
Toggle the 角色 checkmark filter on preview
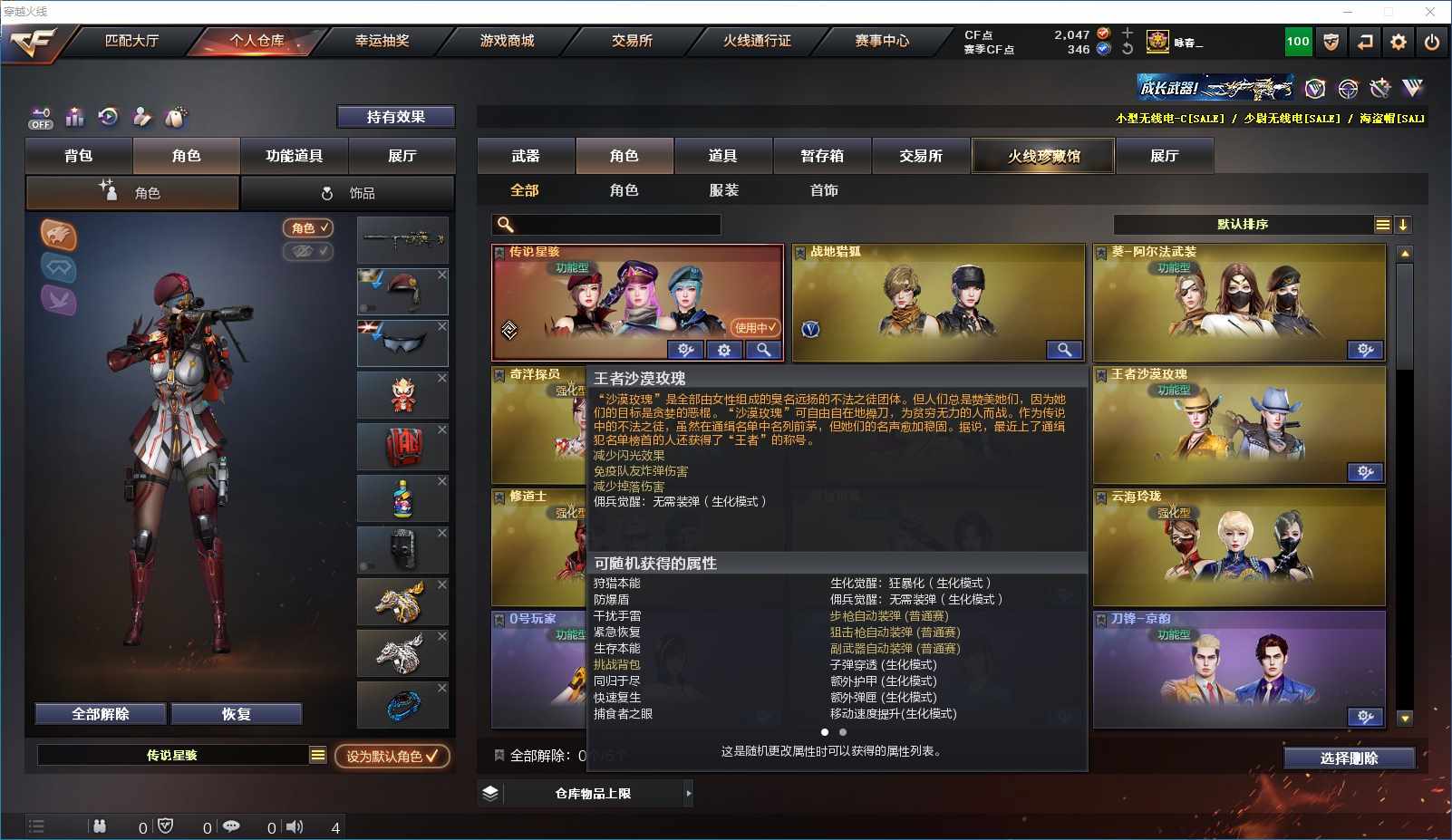(x=308, y=228)
